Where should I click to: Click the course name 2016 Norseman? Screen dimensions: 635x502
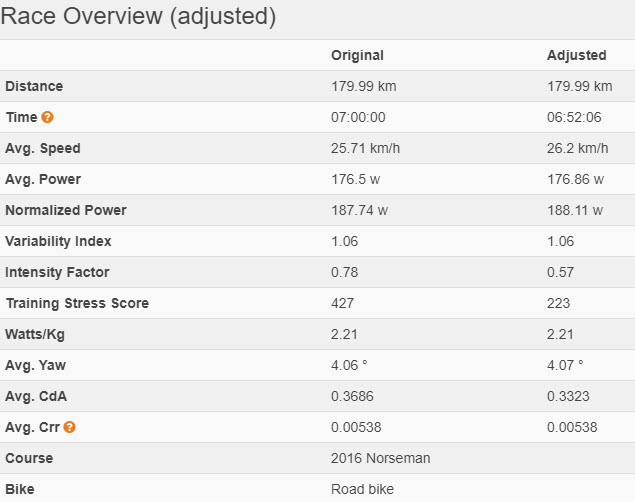coord(379,458)
